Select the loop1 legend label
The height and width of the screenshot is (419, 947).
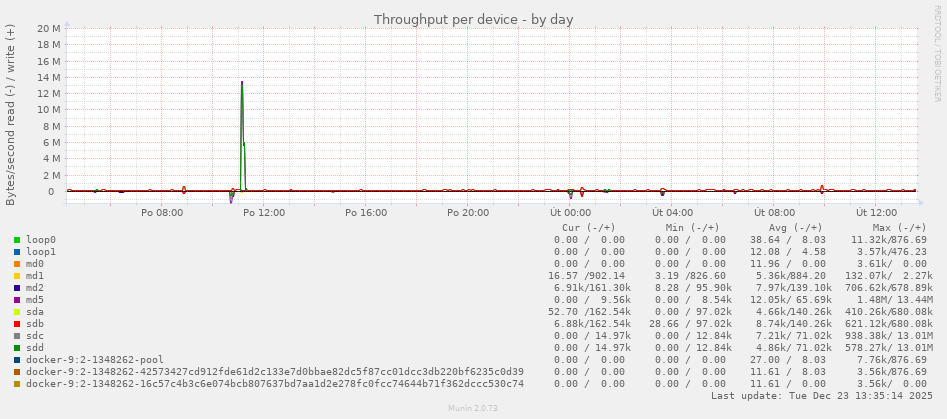click(39, 252)
